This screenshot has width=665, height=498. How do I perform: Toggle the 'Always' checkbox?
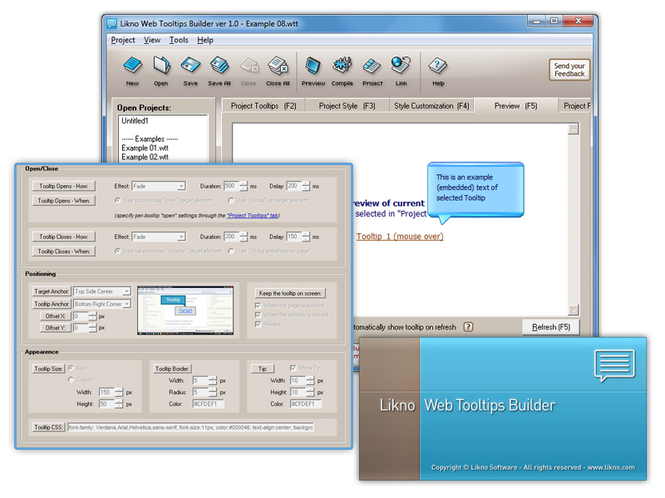click(x=257, y=324)
